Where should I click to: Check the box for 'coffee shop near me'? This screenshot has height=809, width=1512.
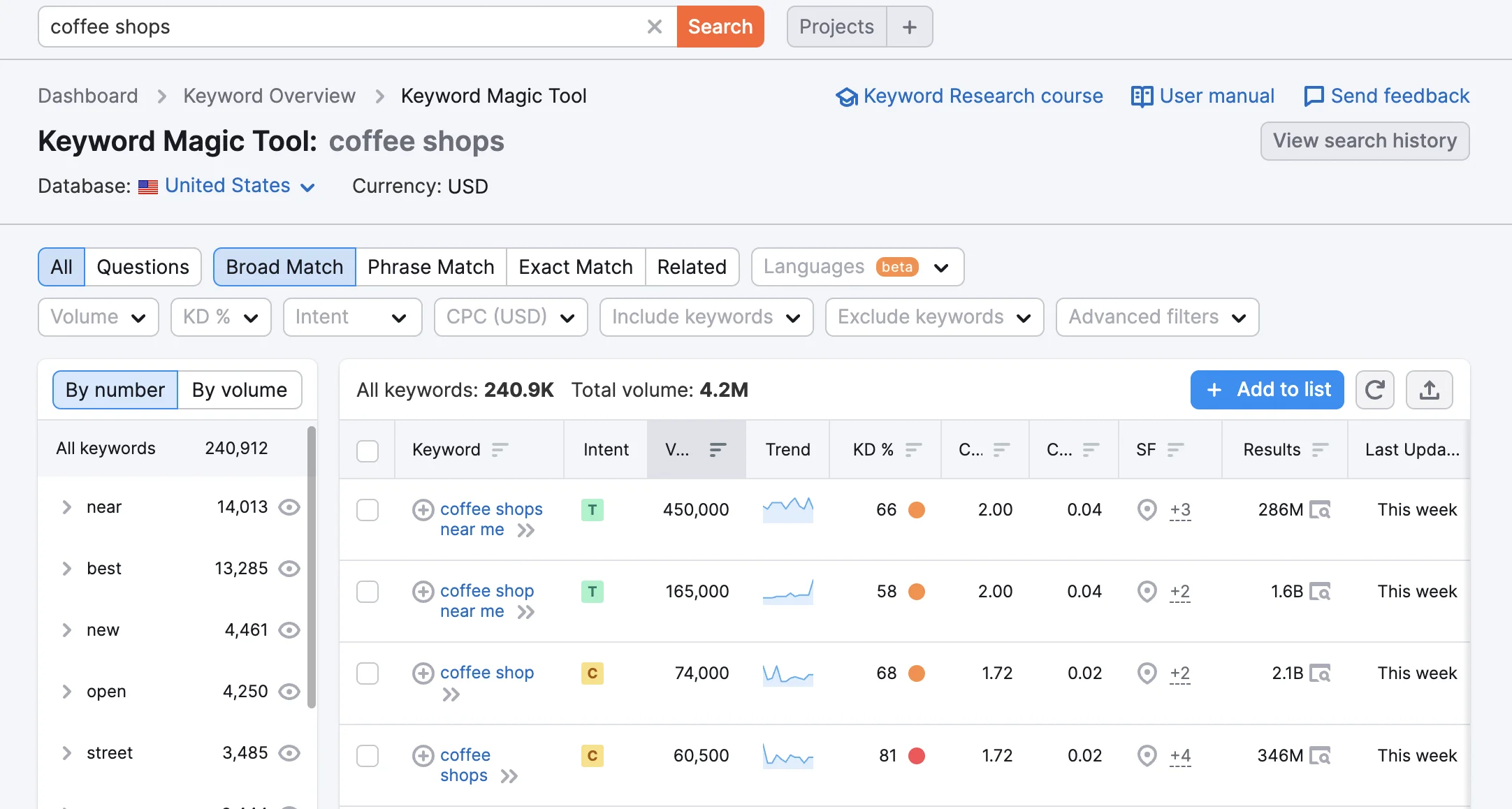(x=368, y=592)
